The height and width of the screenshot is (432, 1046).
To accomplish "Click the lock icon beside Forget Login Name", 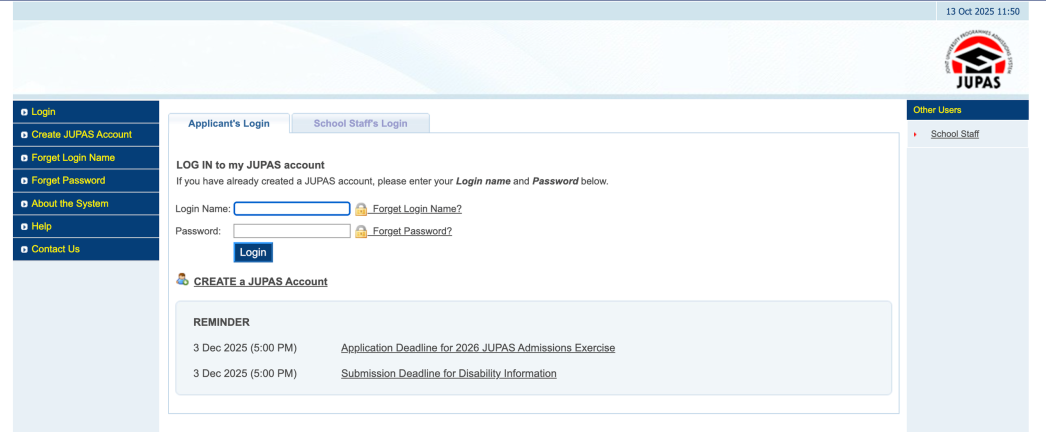I will 361,209.
